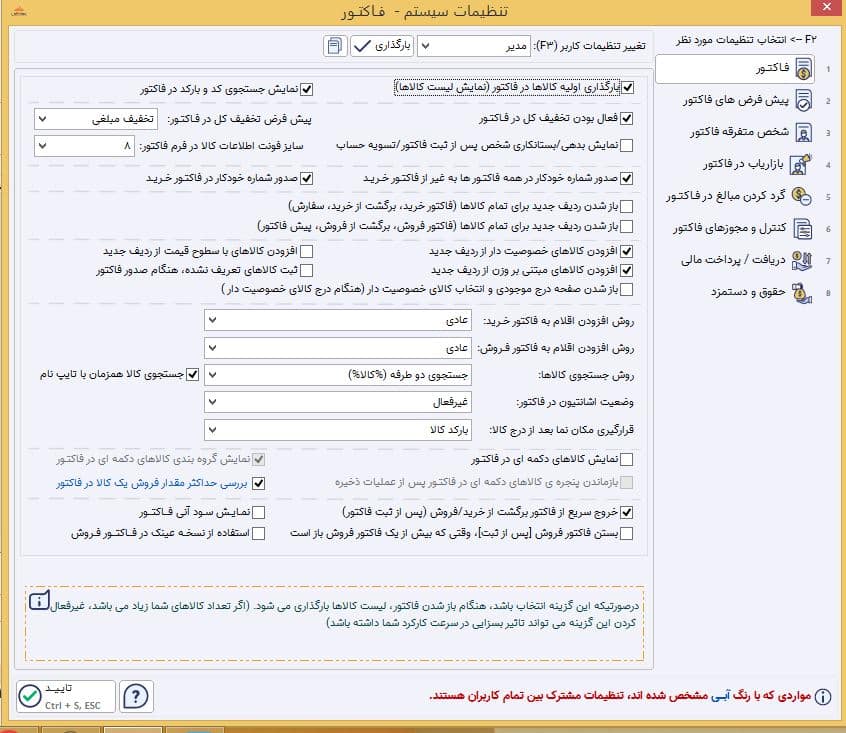Select the salary and wages (حقوق و دستمزد) menu item
This screenshot has height=733, width=846.
[748, 292]
